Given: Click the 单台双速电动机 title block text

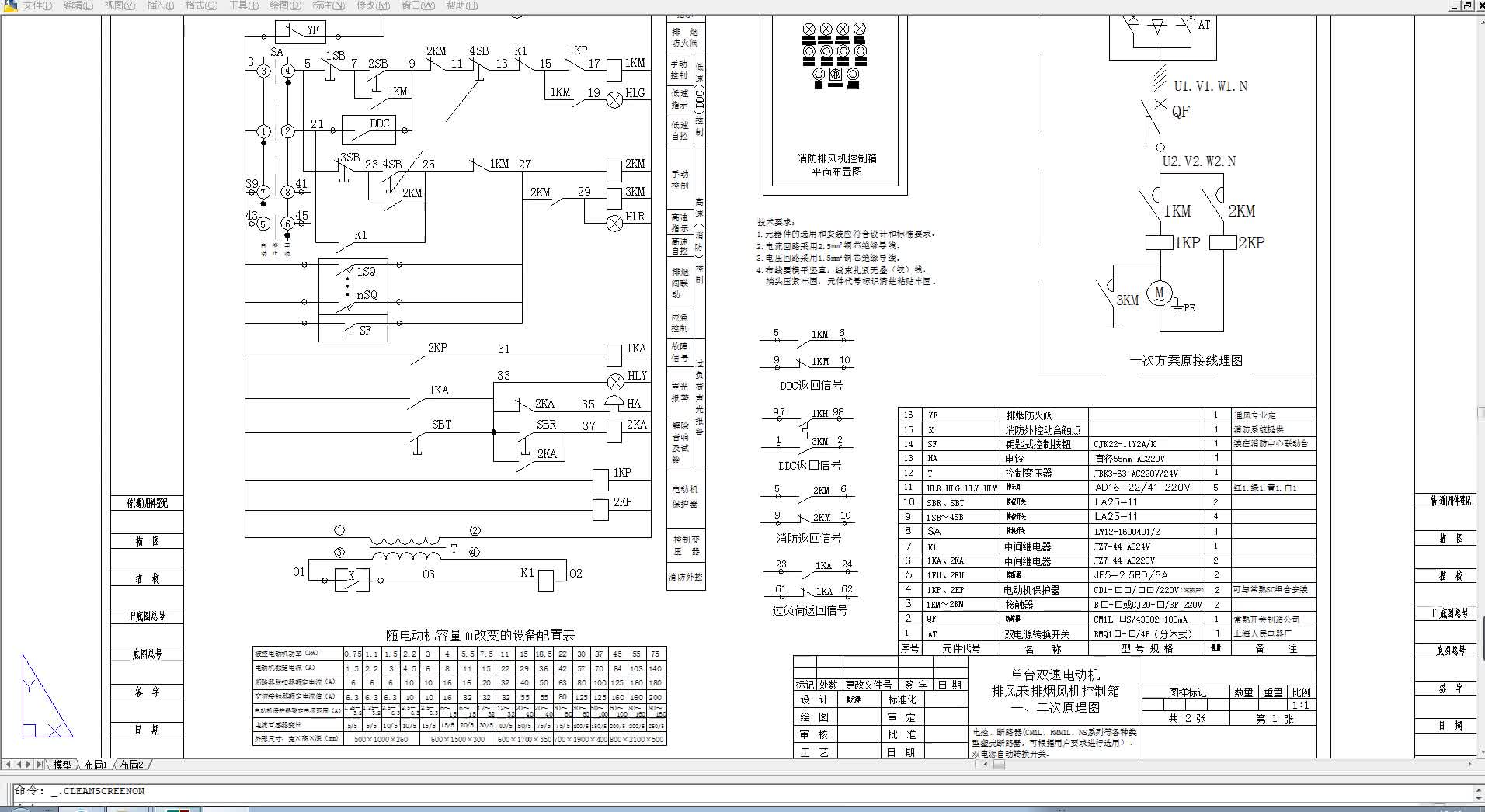Looking at the screenshot, I should 1055,675.
